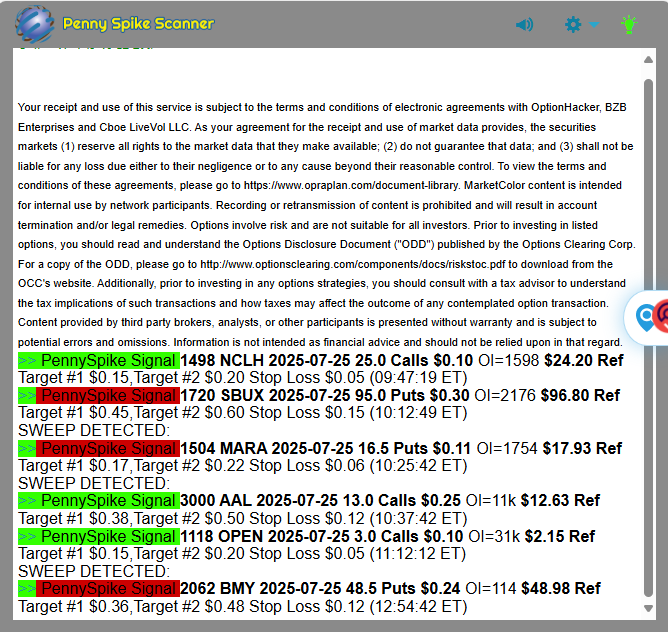The width and height of the screenshot is (668, 632).
Task: Open settings via the gear icon
Action: [573, 24]
